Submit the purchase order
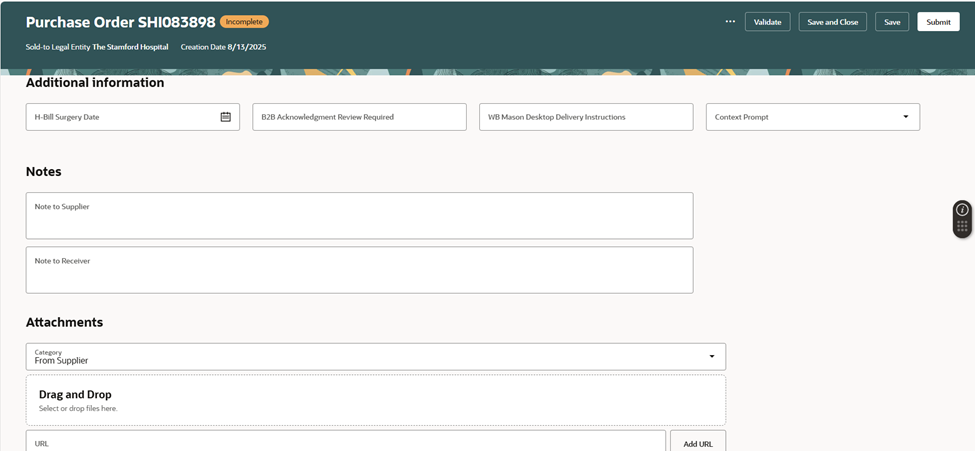The image size is (975, 451). point(938,22)
